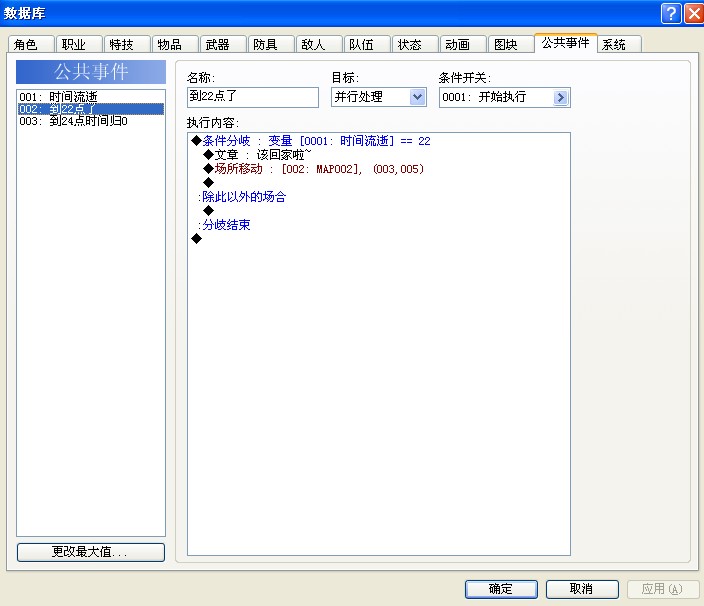
Task: Select the 分歧结束 line
Action: (224, 224)
